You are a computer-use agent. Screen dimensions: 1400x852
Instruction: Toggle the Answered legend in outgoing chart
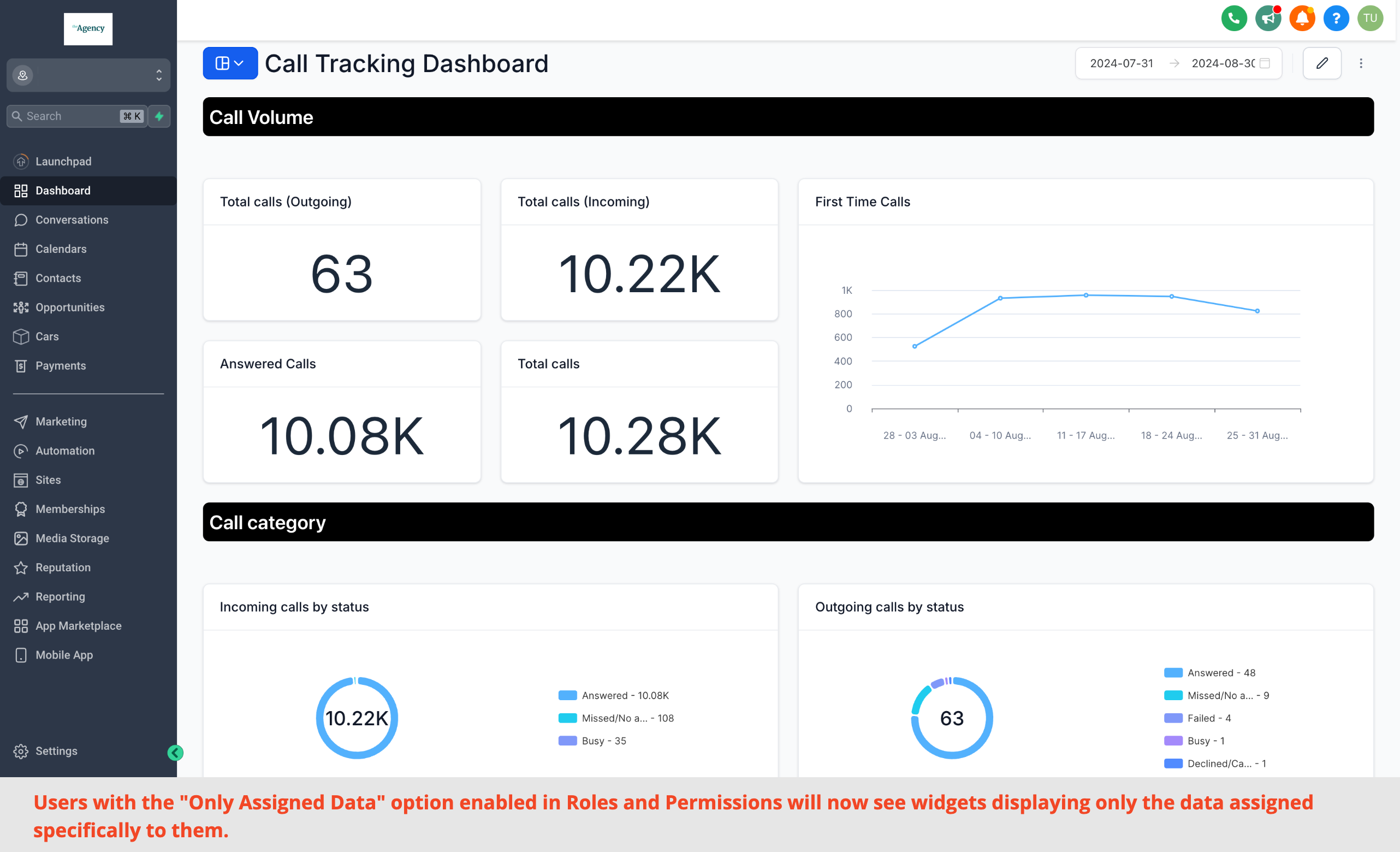point(1209,672)
